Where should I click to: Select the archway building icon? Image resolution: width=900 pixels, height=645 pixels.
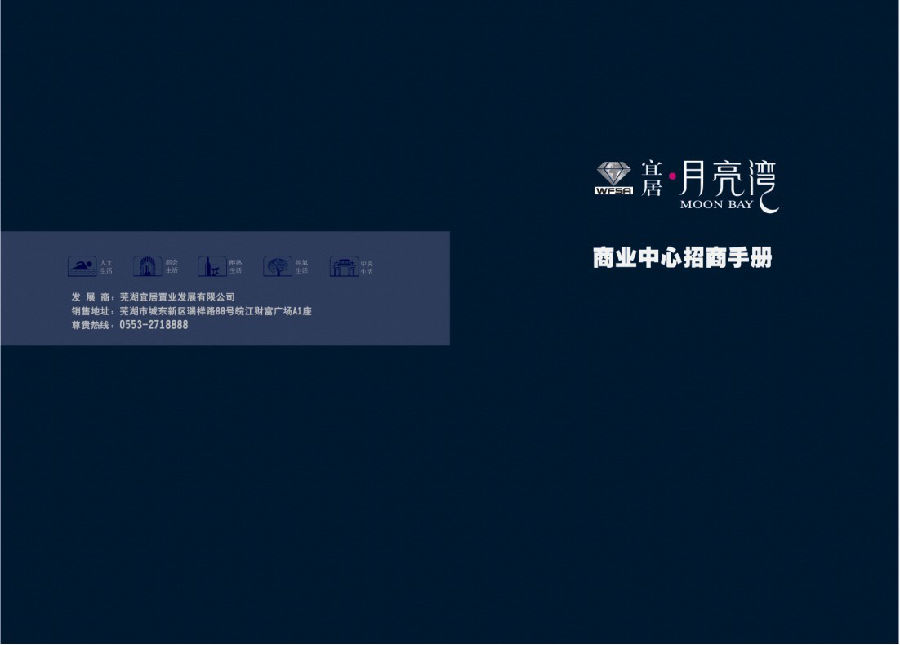tap(146, 264)
